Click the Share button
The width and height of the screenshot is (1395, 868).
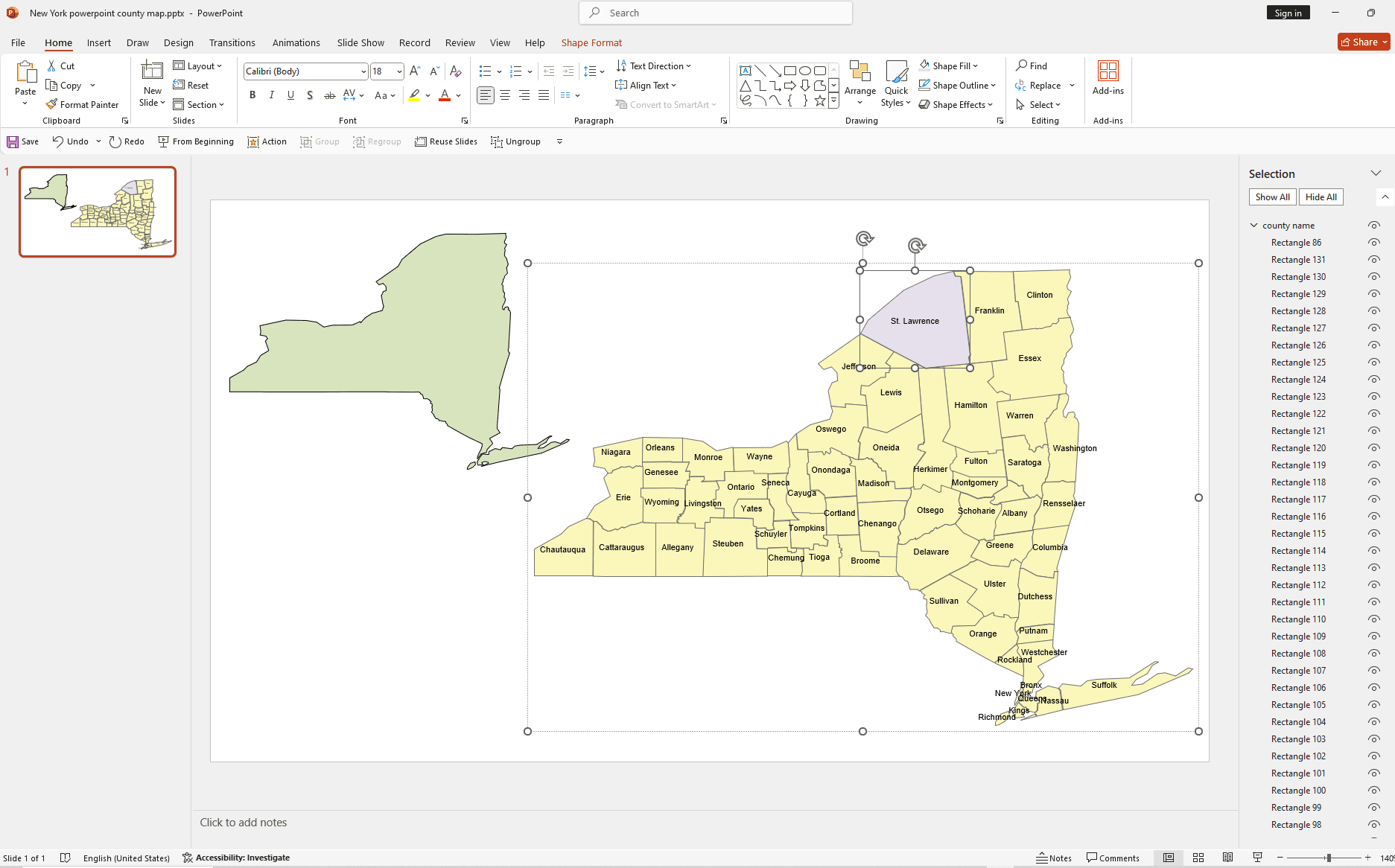(1364, 42)
